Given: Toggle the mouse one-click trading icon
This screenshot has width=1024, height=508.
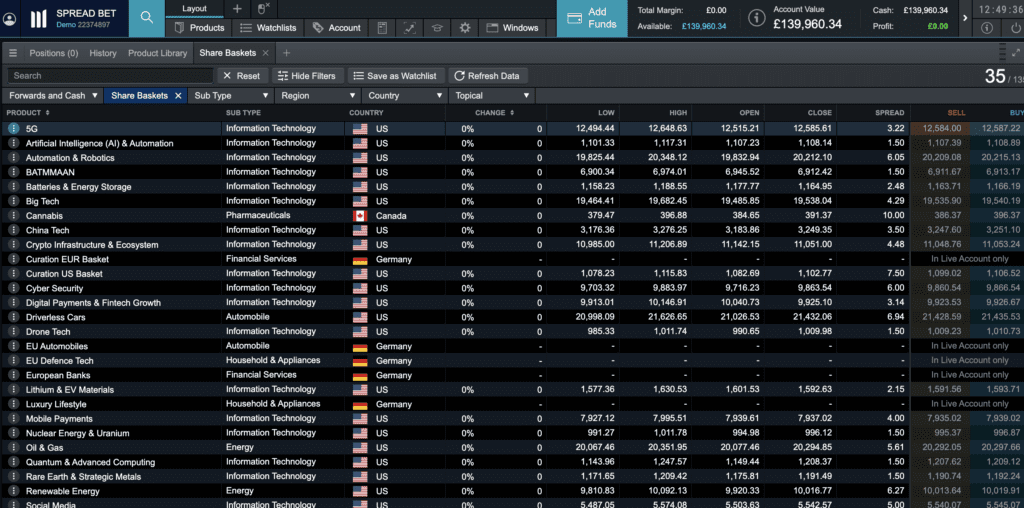Looking at the screenshot, I should pyautogui.click(x=263, y=8).
